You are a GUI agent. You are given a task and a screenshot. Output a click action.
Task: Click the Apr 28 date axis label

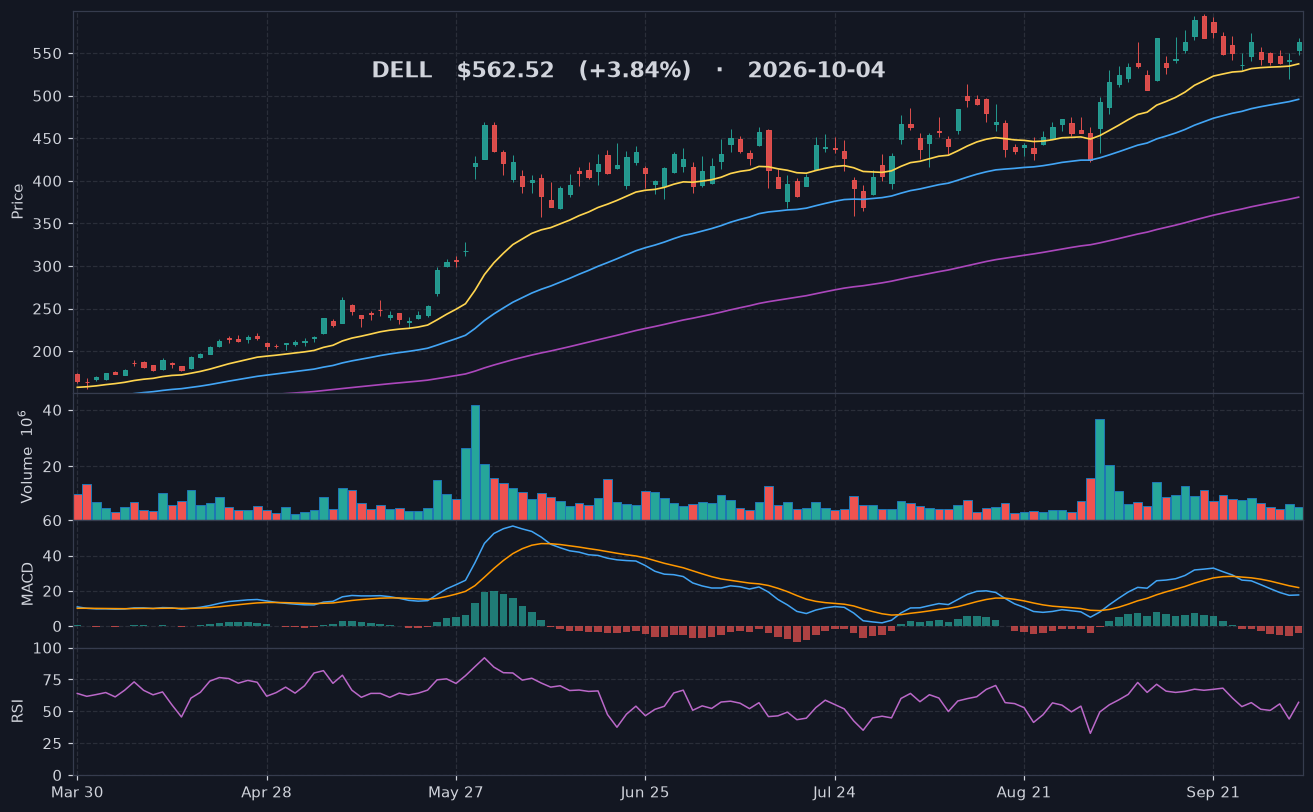click(x=267, y=792)
